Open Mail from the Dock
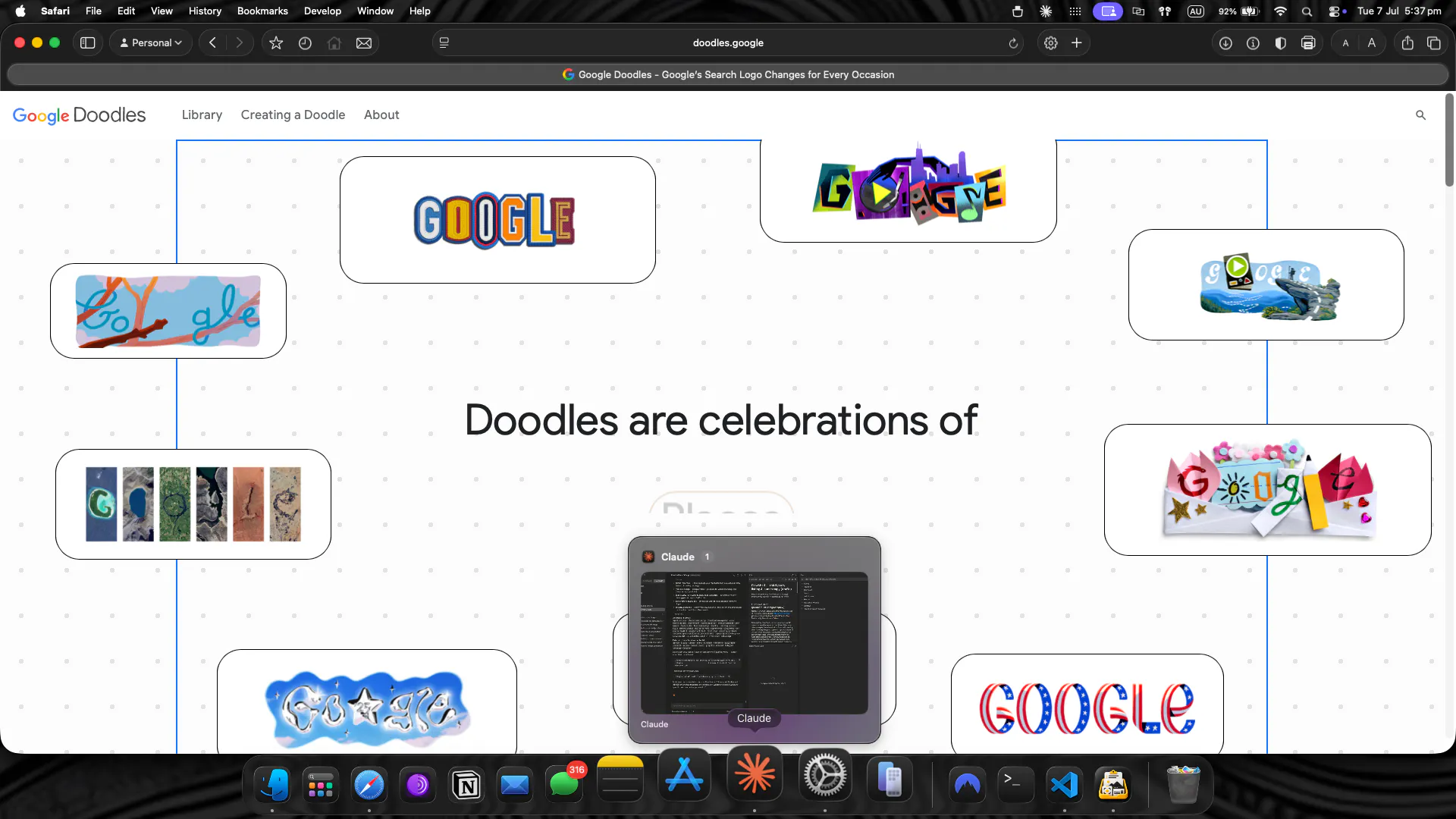Image resolution: width=1456 pixels, height=819 pixels. (515, 785)
